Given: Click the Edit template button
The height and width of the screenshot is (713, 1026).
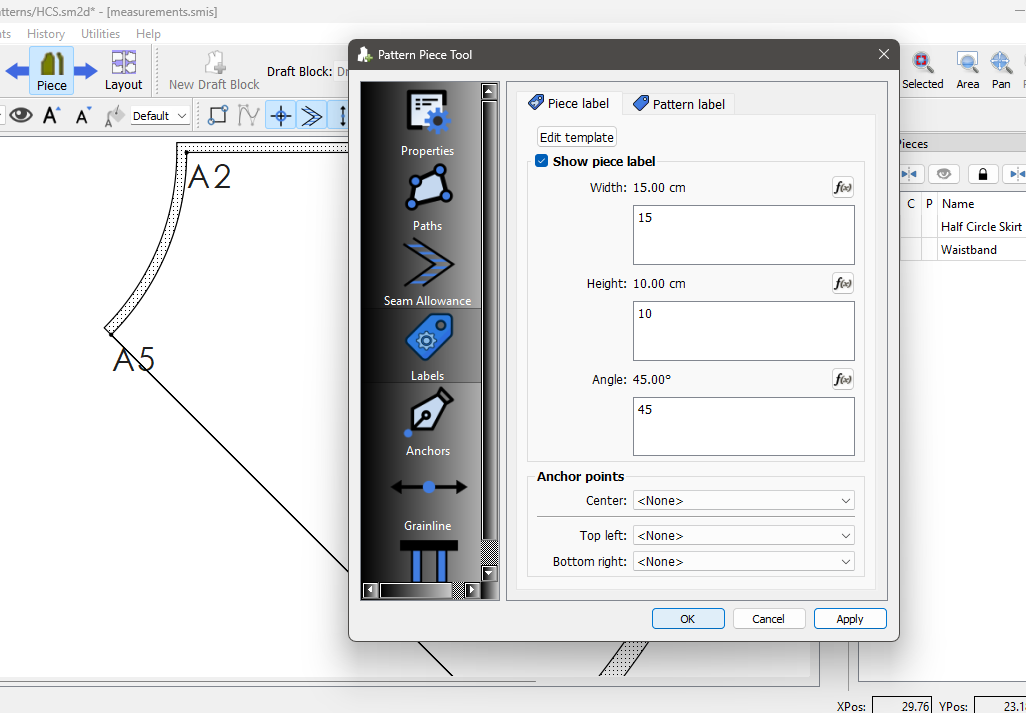Looking at the screenshot, I should tap(576, 137).
